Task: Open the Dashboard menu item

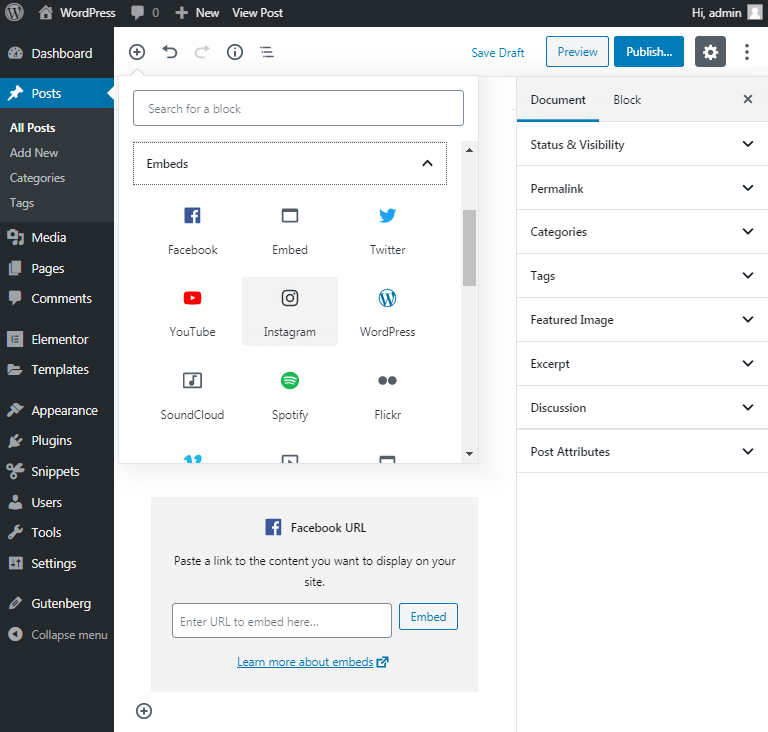Action: [57, 53]
